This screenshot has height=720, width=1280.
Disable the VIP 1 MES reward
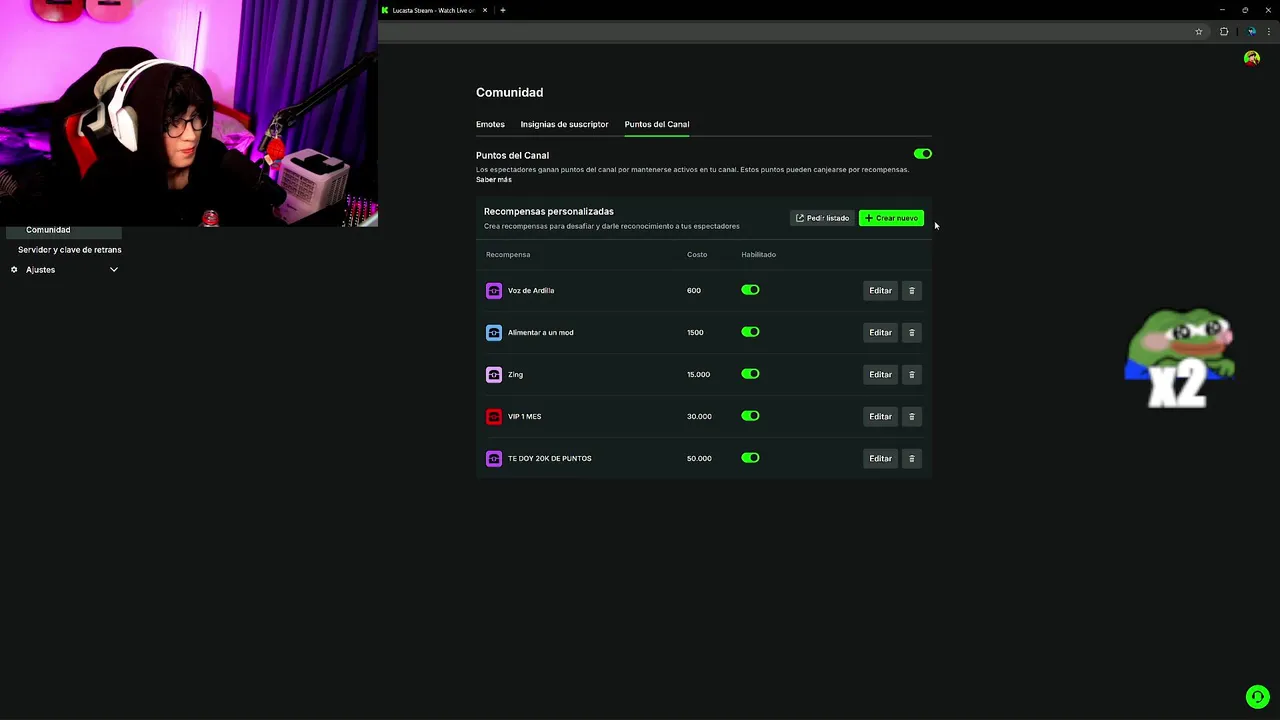pyautogui.click(x=750, y=416)
